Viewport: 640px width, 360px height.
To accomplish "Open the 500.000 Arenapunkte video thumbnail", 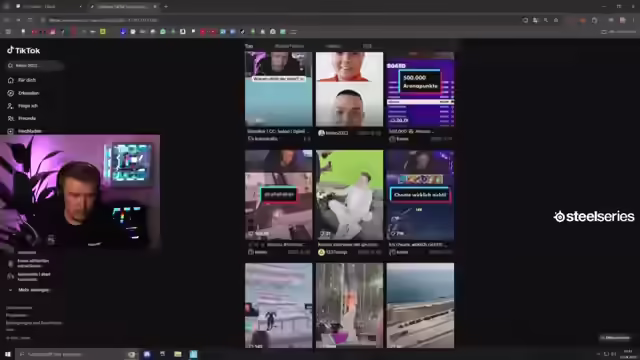I will 420,89.
